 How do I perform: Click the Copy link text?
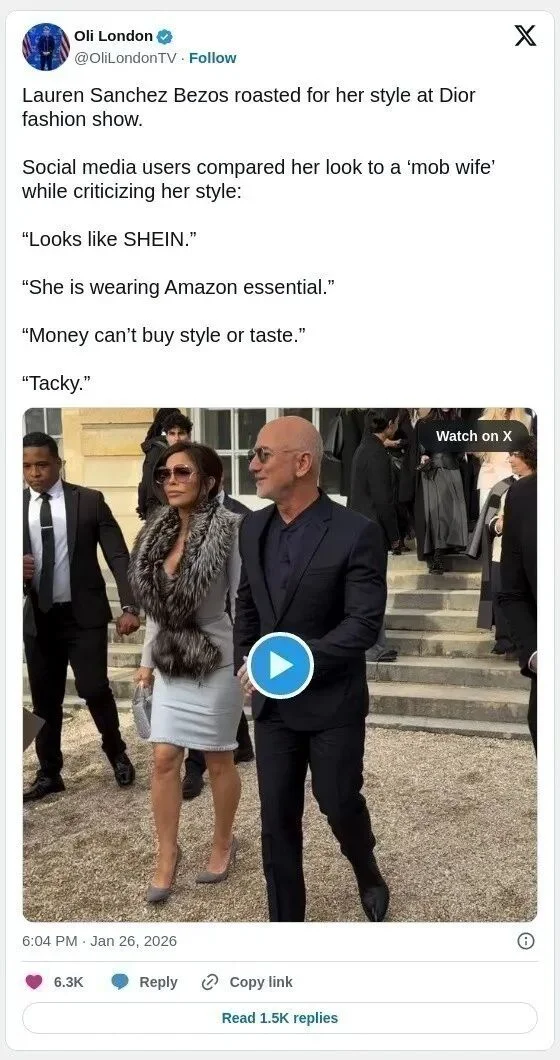point(261,982)
